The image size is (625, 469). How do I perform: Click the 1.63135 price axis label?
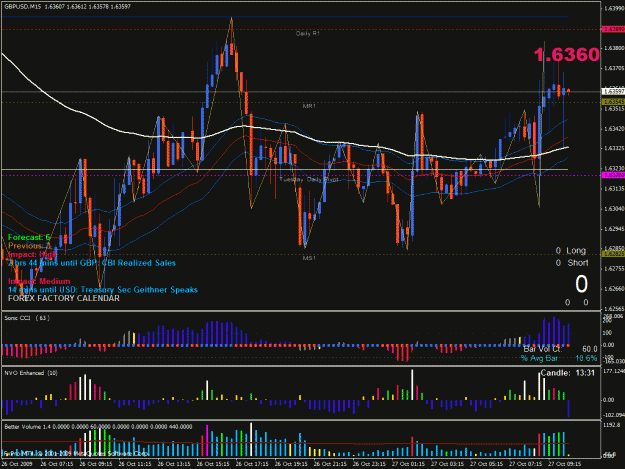coord(614,188)
